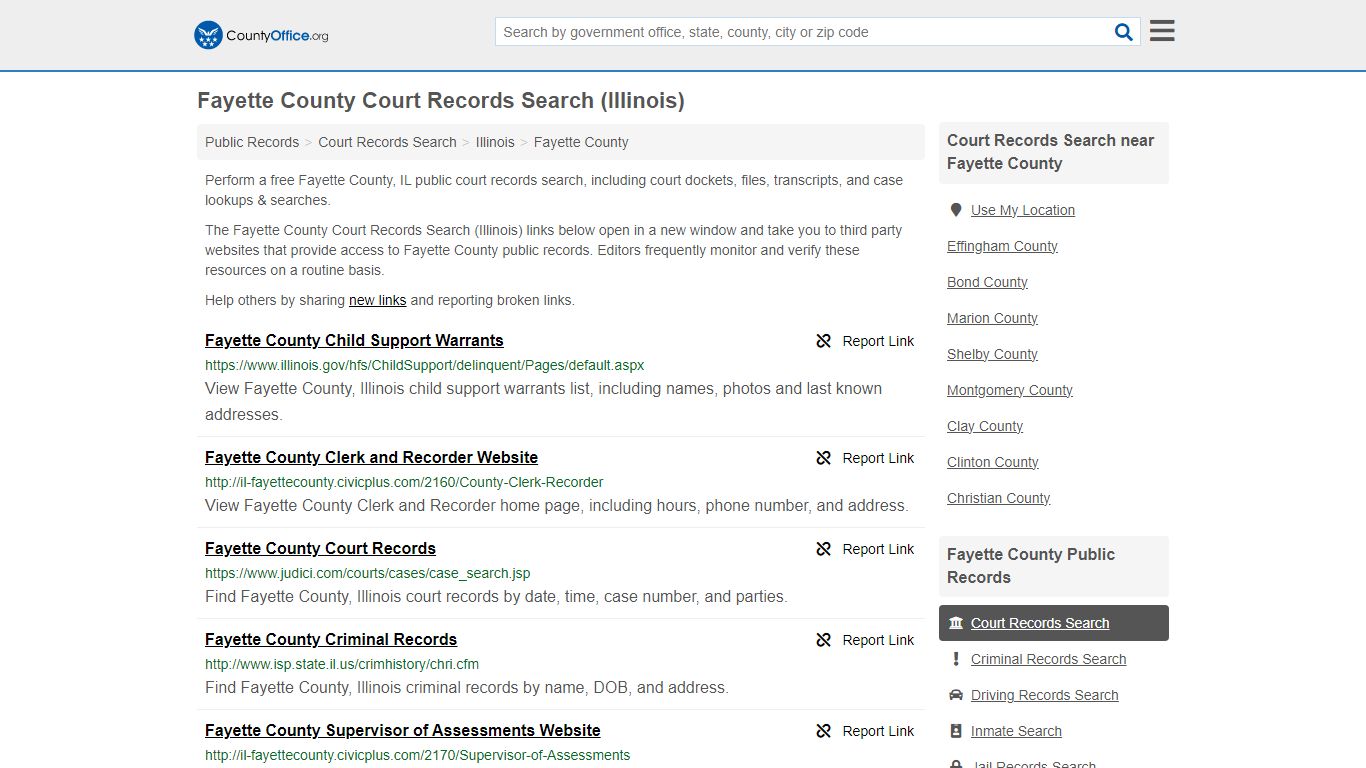Screen dimensions: 1366x768
Task: Click the page heading Fayette County Court Records Search
Action: pos(441,101)
